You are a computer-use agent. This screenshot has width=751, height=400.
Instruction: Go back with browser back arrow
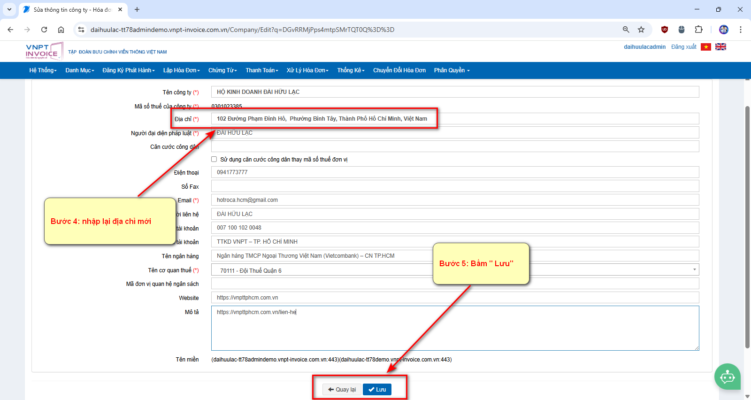click(11, 30)
